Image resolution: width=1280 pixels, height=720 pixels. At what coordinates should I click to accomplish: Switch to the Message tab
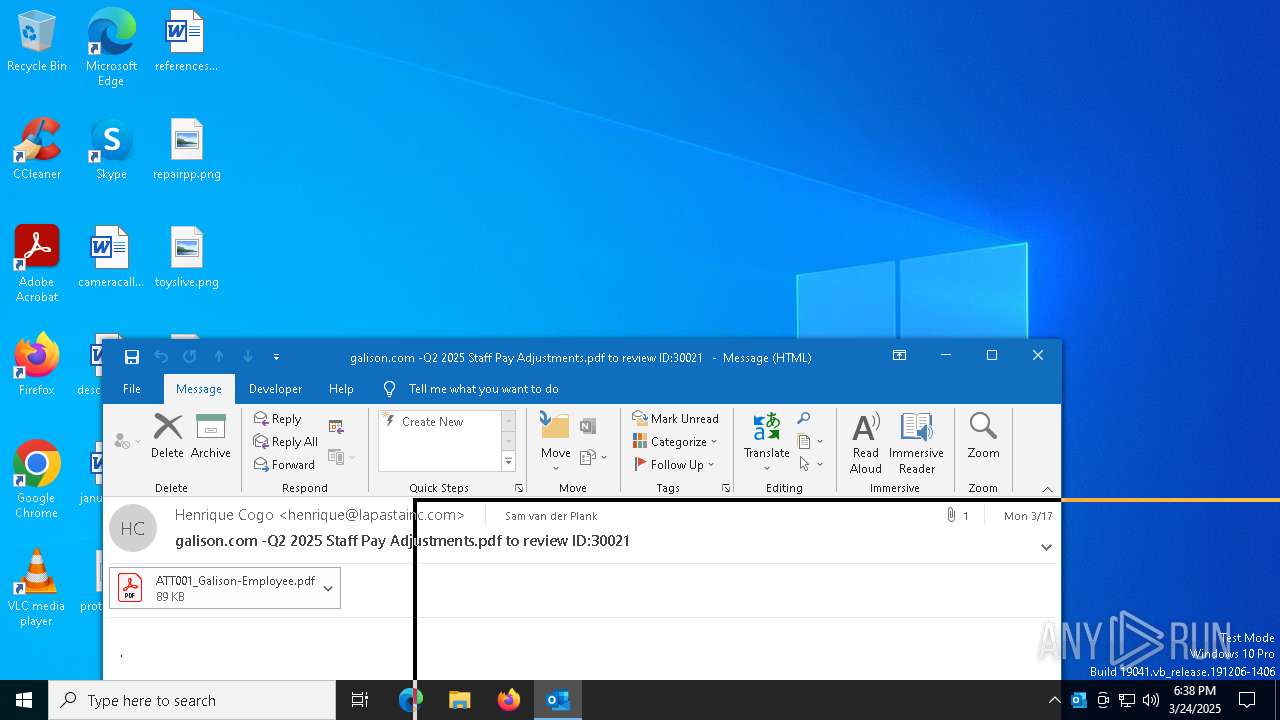tap(199, 389)
